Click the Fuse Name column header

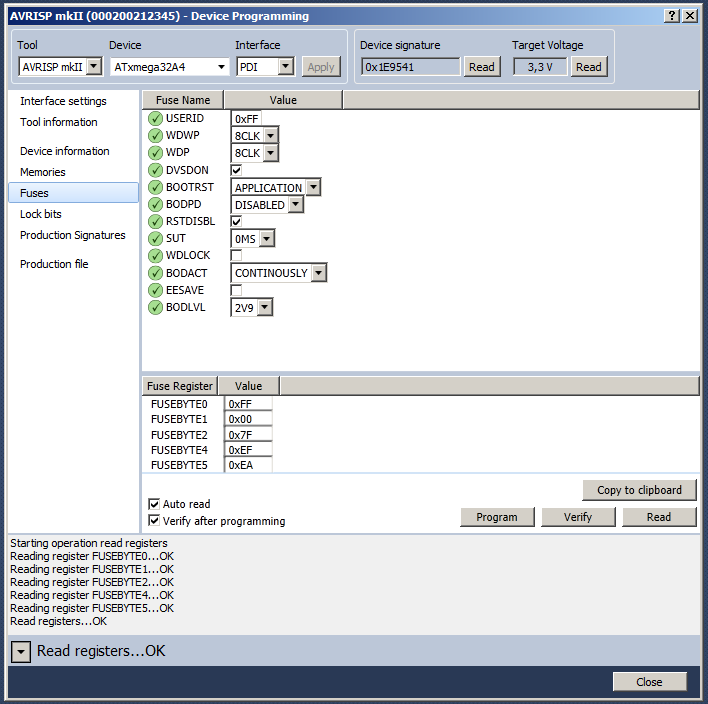coord(183,100)
